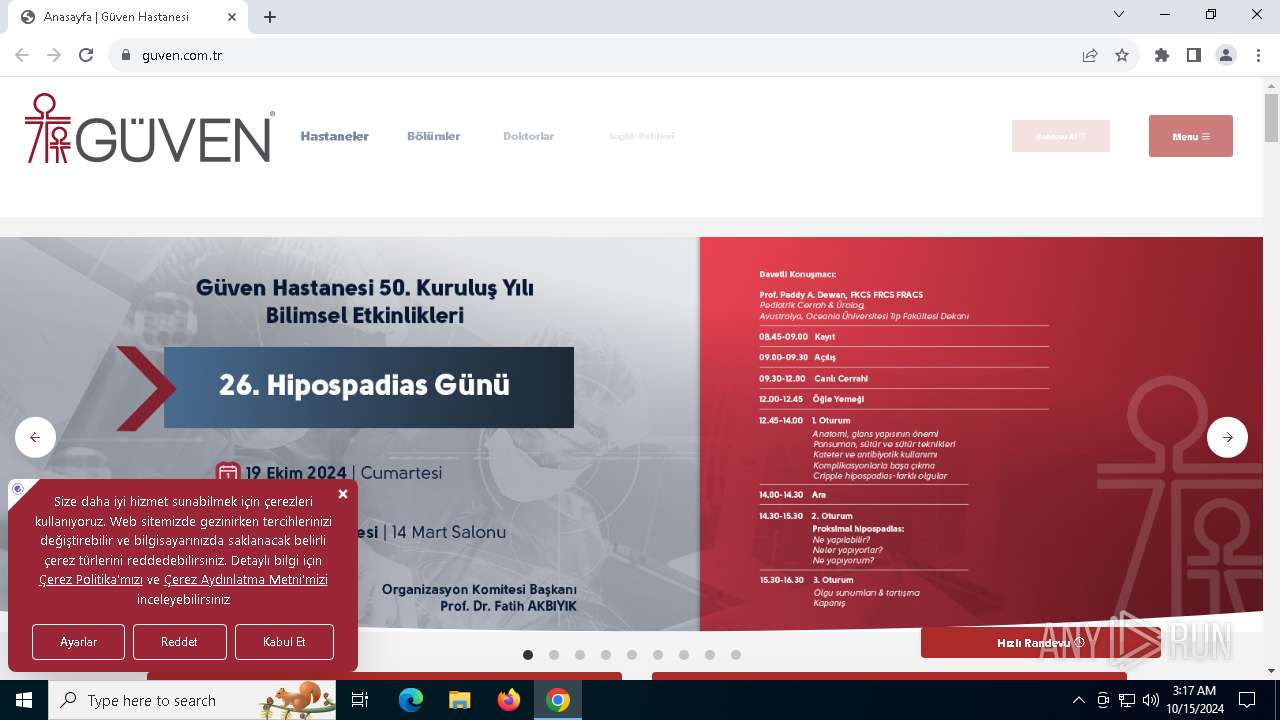Open Windows notification center
This screenshot has height=720, width=1280.
pos(1247,700)
